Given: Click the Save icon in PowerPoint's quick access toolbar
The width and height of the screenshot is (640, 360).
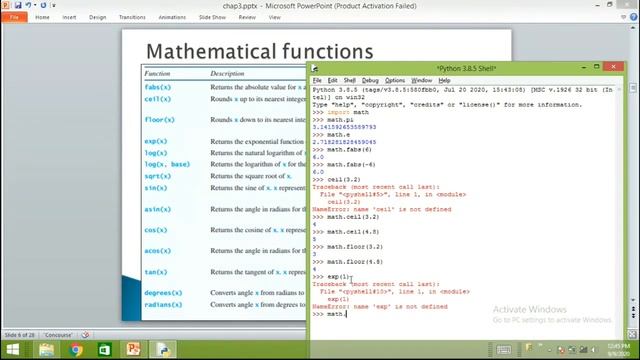Looking at the screenshot, I should (x=18, y=5).
